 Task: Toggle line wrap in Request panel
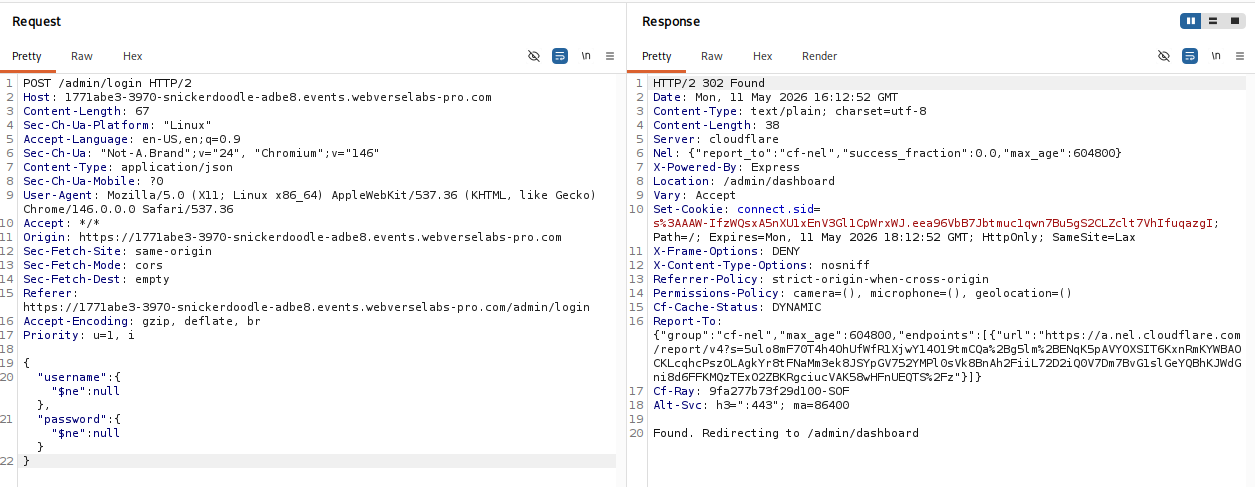pyautogui.click(x=560, y=56)
